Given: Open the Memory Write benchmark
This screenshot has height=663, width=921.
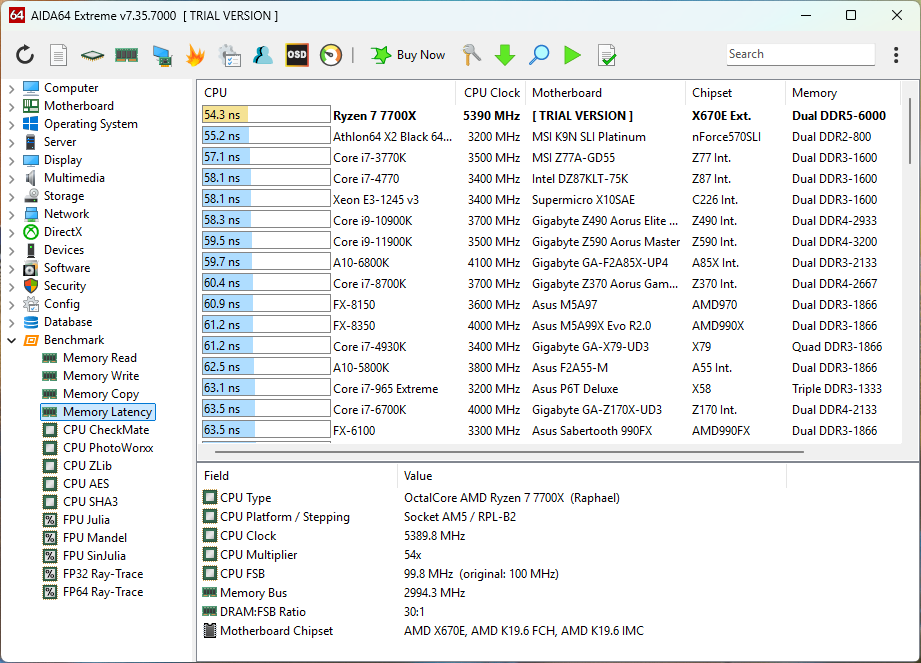Looking at the screenshot, I should point(101,376).
